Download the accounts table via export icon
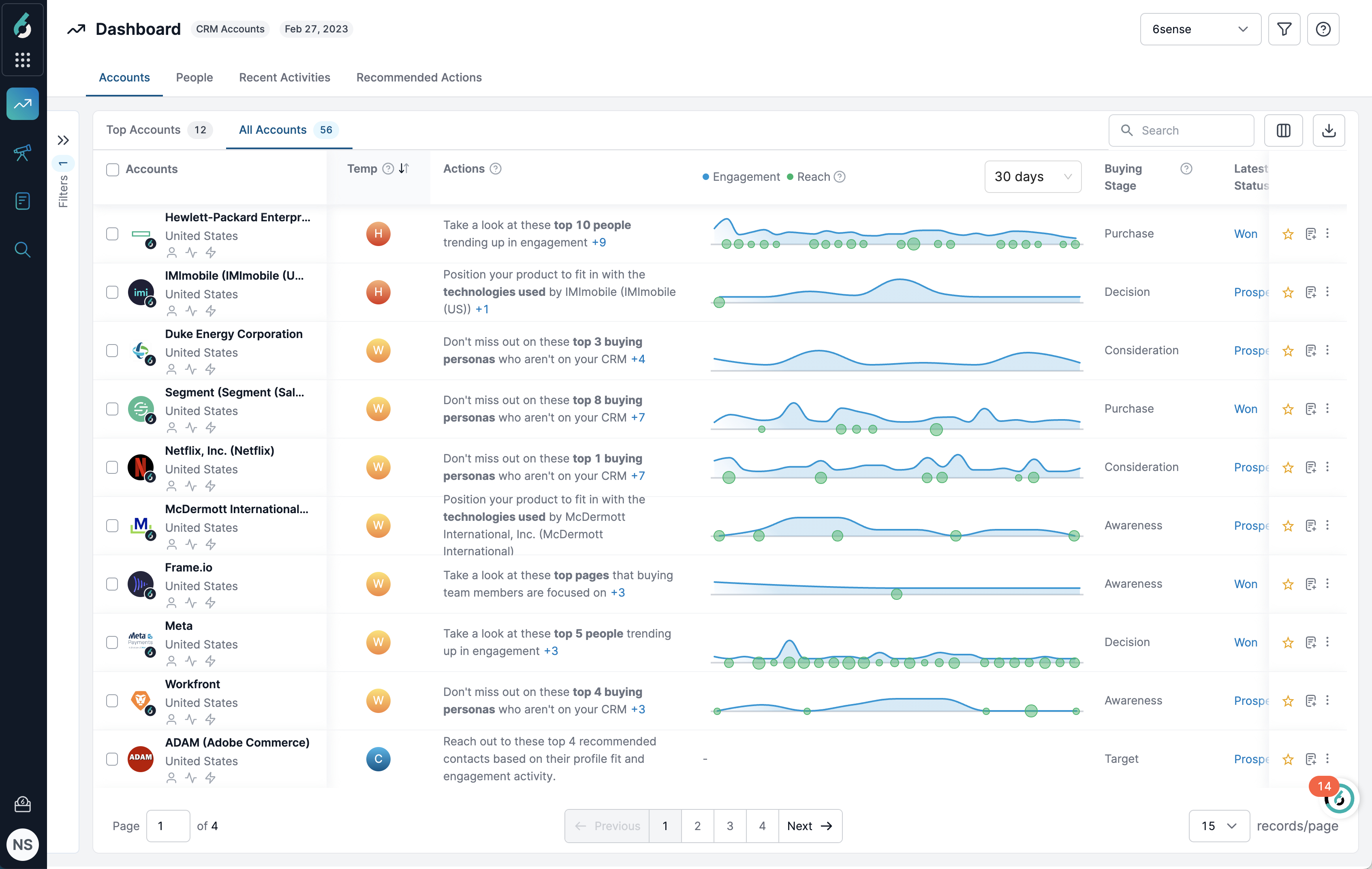1372x869 pixels. click(1329, 131)
